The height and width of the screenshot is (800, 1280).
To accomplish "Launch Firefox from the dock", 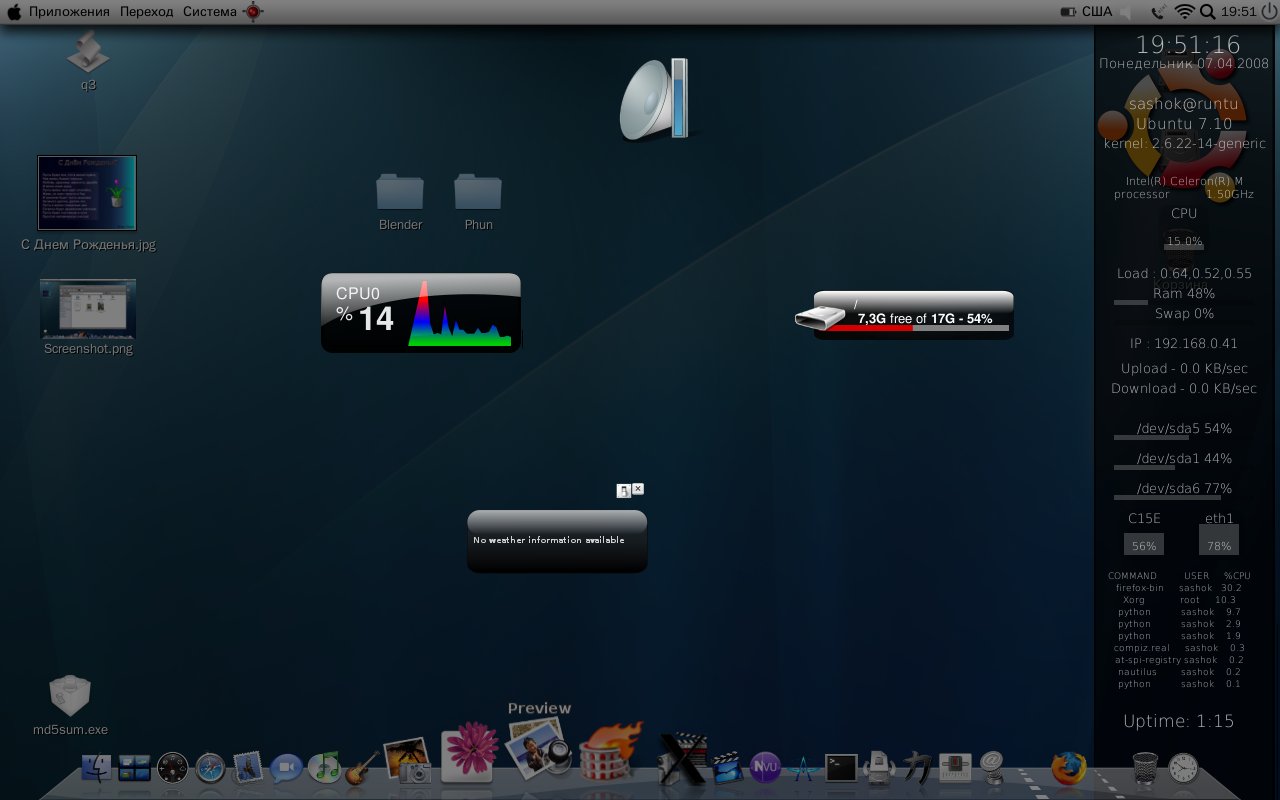I will coord(1068,768).
